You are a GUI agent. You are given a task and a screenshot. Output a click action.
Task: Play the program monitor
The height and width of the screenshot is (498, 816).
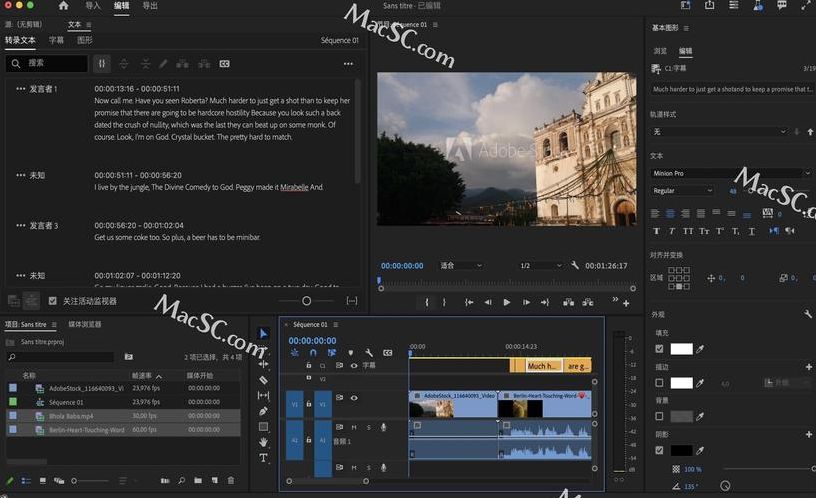point(507,302)
